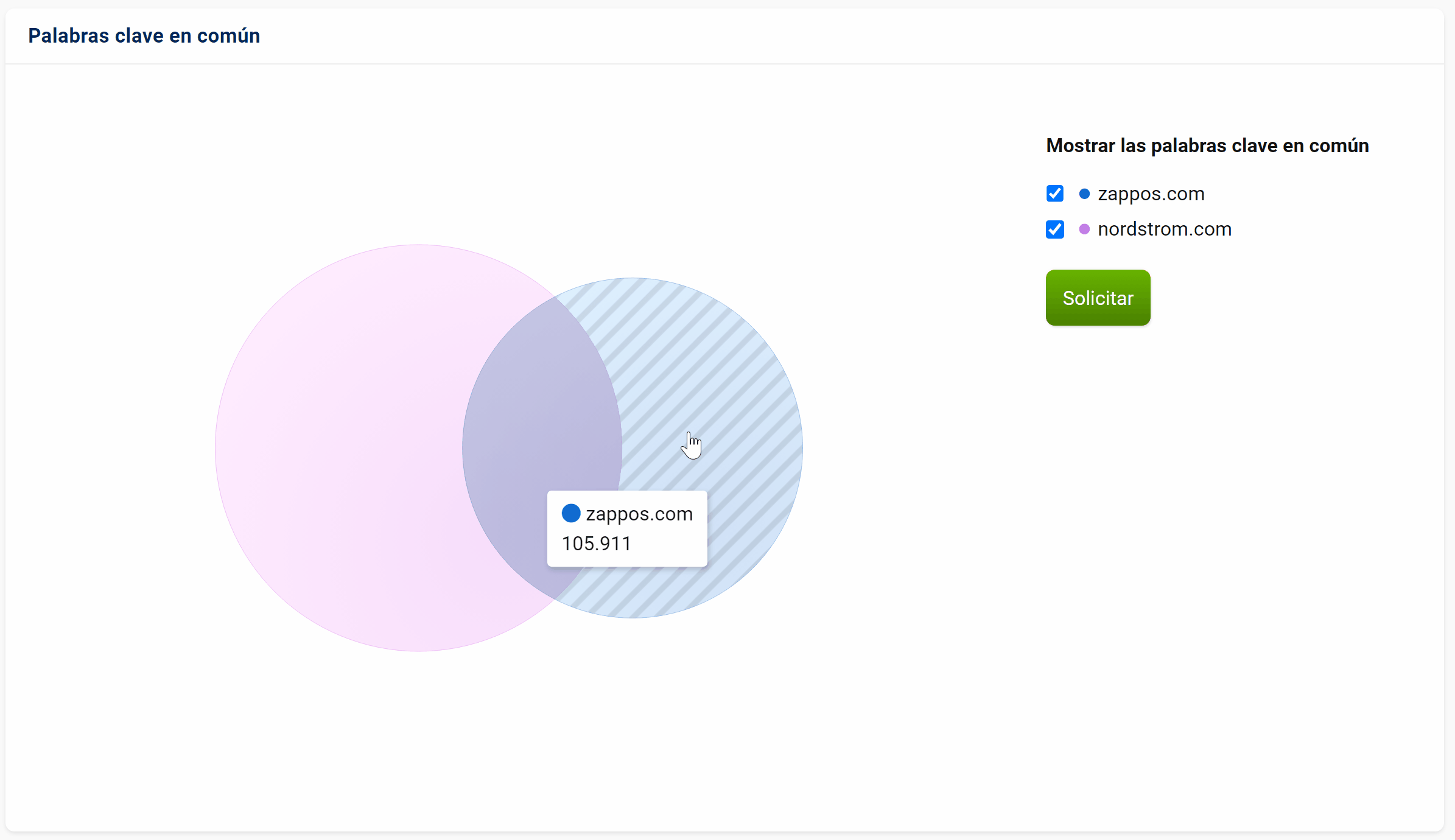
Task: Click the pink nordstrom.com legend dot
Action: coord(1082,229)
